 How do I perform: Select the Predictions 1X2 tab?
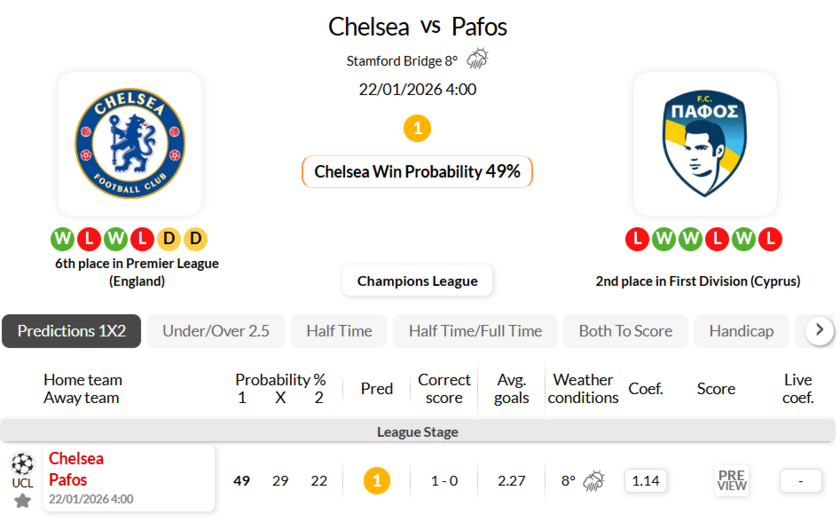coord(71,331)
